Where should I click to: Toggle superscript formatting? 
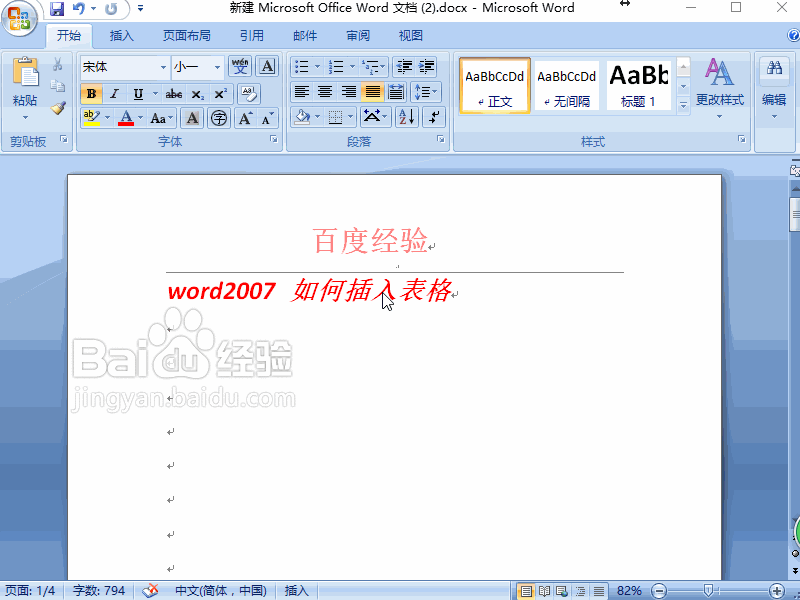pos(220,94)
